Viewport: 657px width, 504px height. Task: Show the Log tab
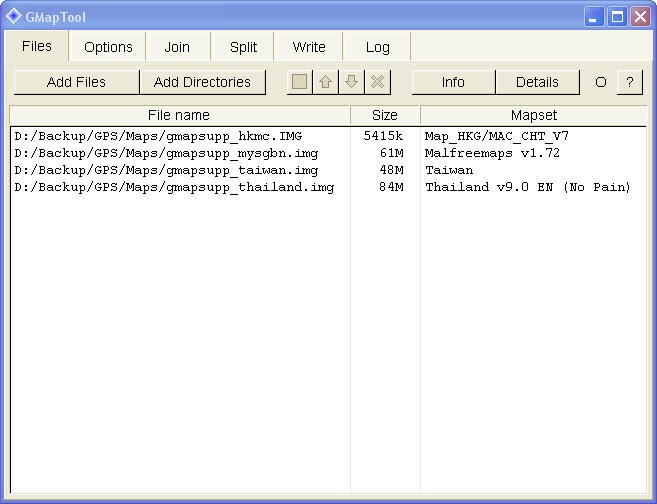(x=377, y=47)
